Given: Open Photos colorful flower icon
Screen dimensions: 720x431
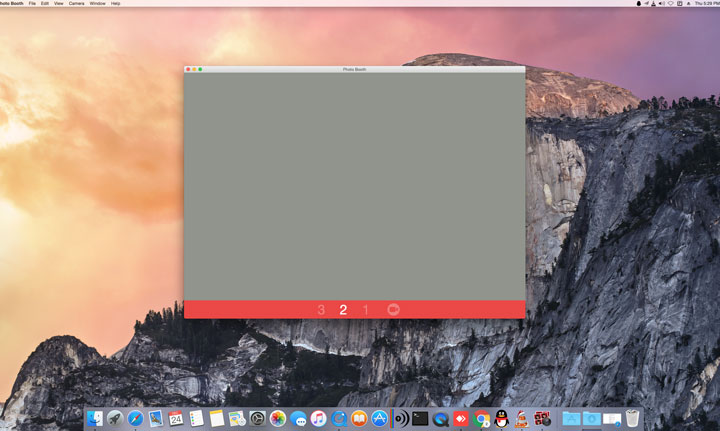Looking at the screenshot, I should click(x=278, y=419).
